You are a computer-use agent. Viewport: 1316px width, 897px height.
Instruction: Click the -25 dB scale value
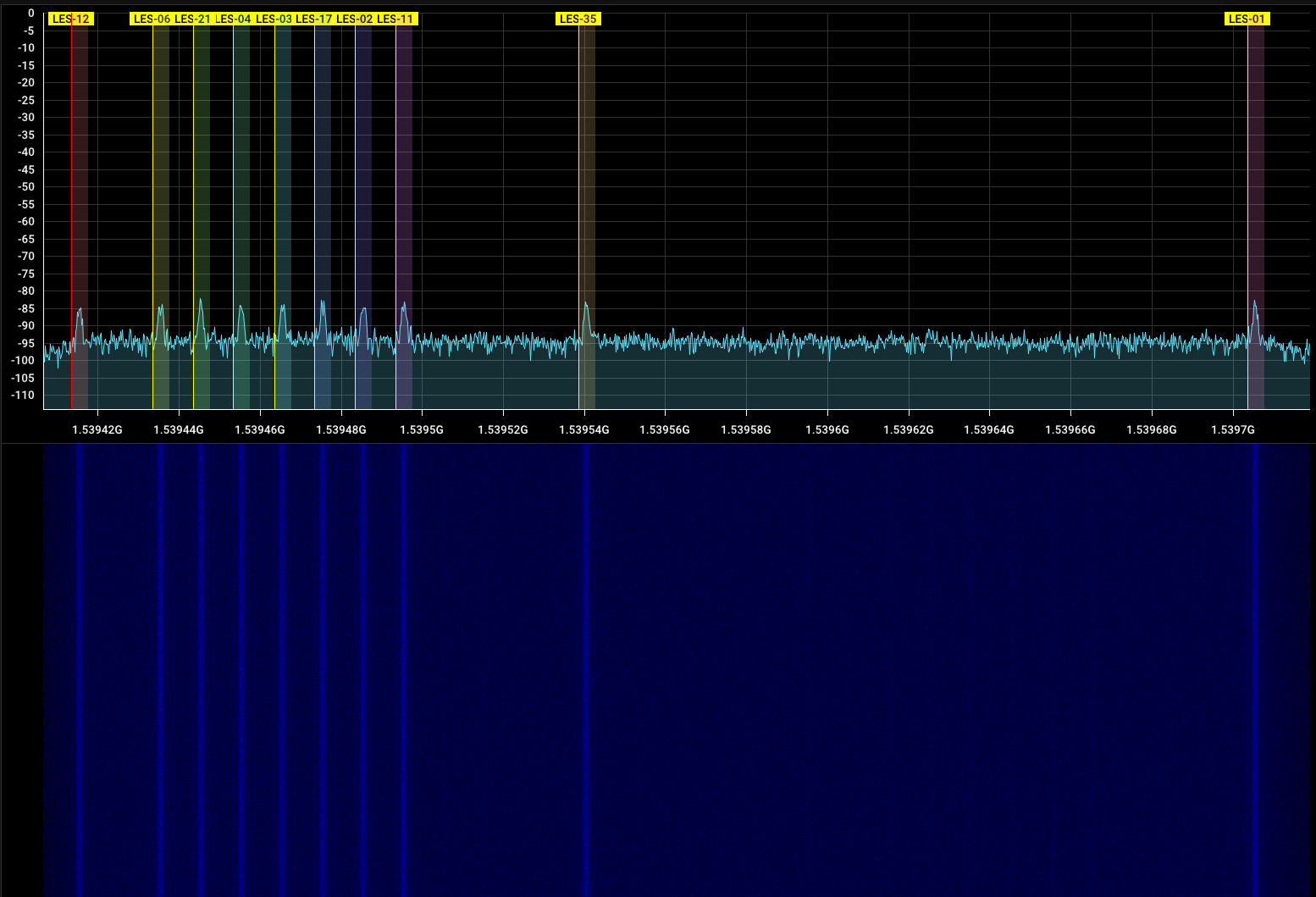26,100
